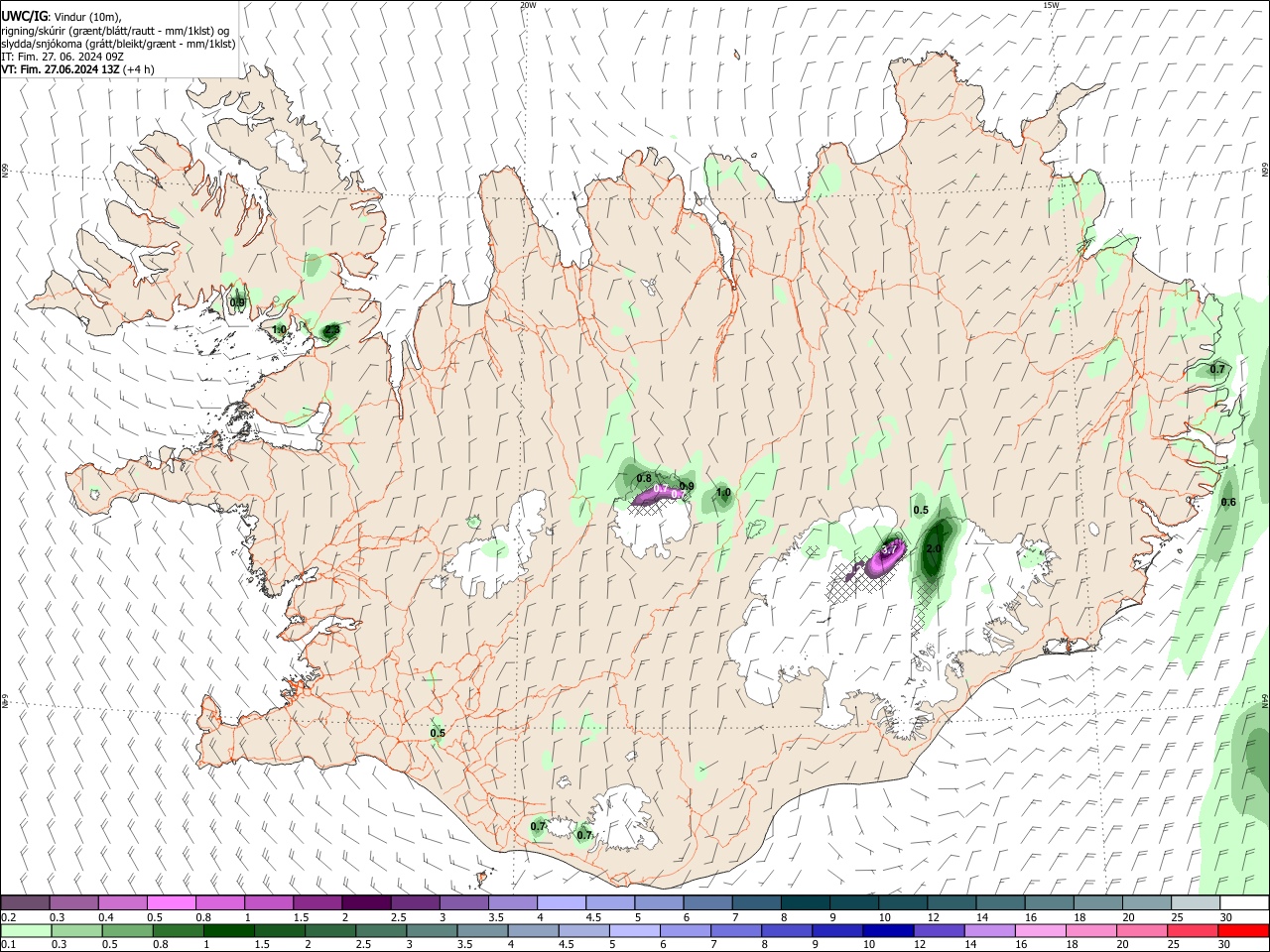The image size is (1270, 952).
Task: Click the '1.0' value in the Westfjords
Action: click(279, 329)
